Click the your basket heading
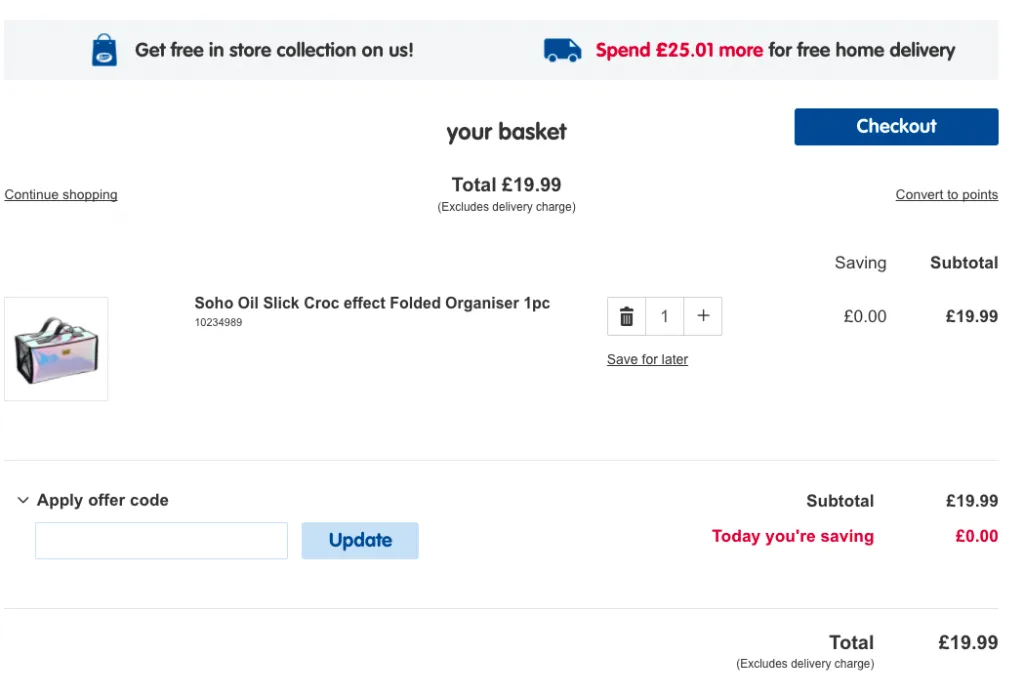 (x=506, y=132)
